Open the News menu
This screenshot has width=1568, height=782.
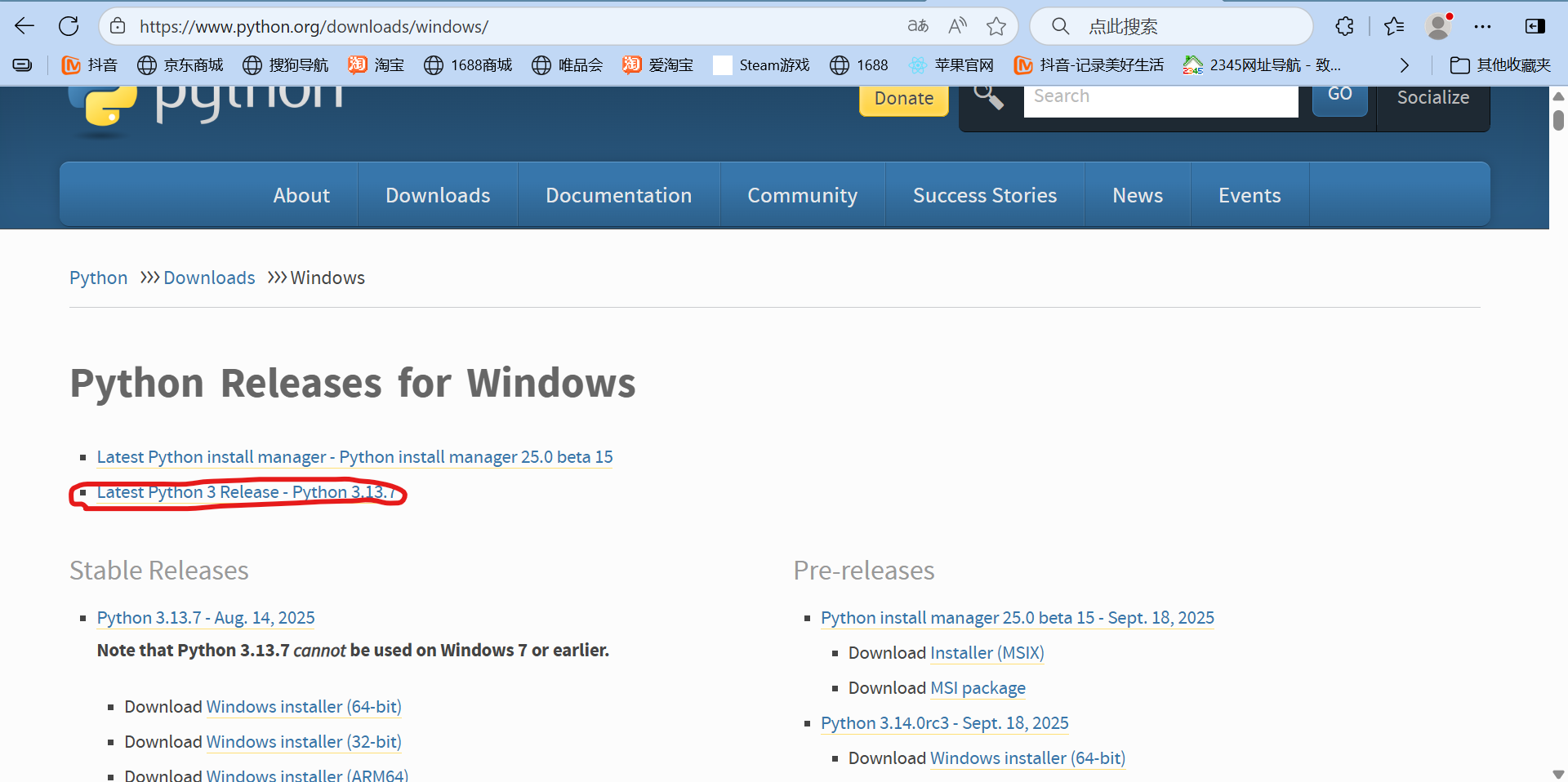pyautogui.click(x=1138, y=195)
